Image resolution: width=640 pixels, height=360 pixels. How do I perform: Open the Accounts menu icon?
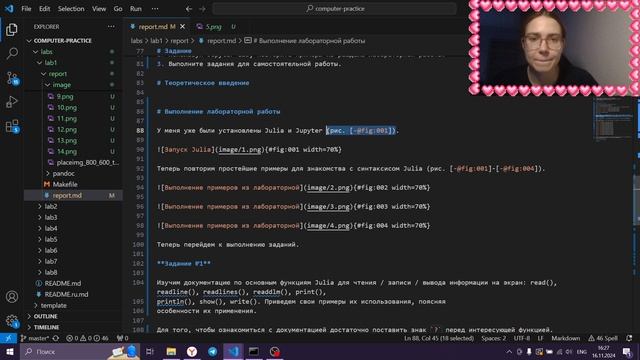[12, 297]
